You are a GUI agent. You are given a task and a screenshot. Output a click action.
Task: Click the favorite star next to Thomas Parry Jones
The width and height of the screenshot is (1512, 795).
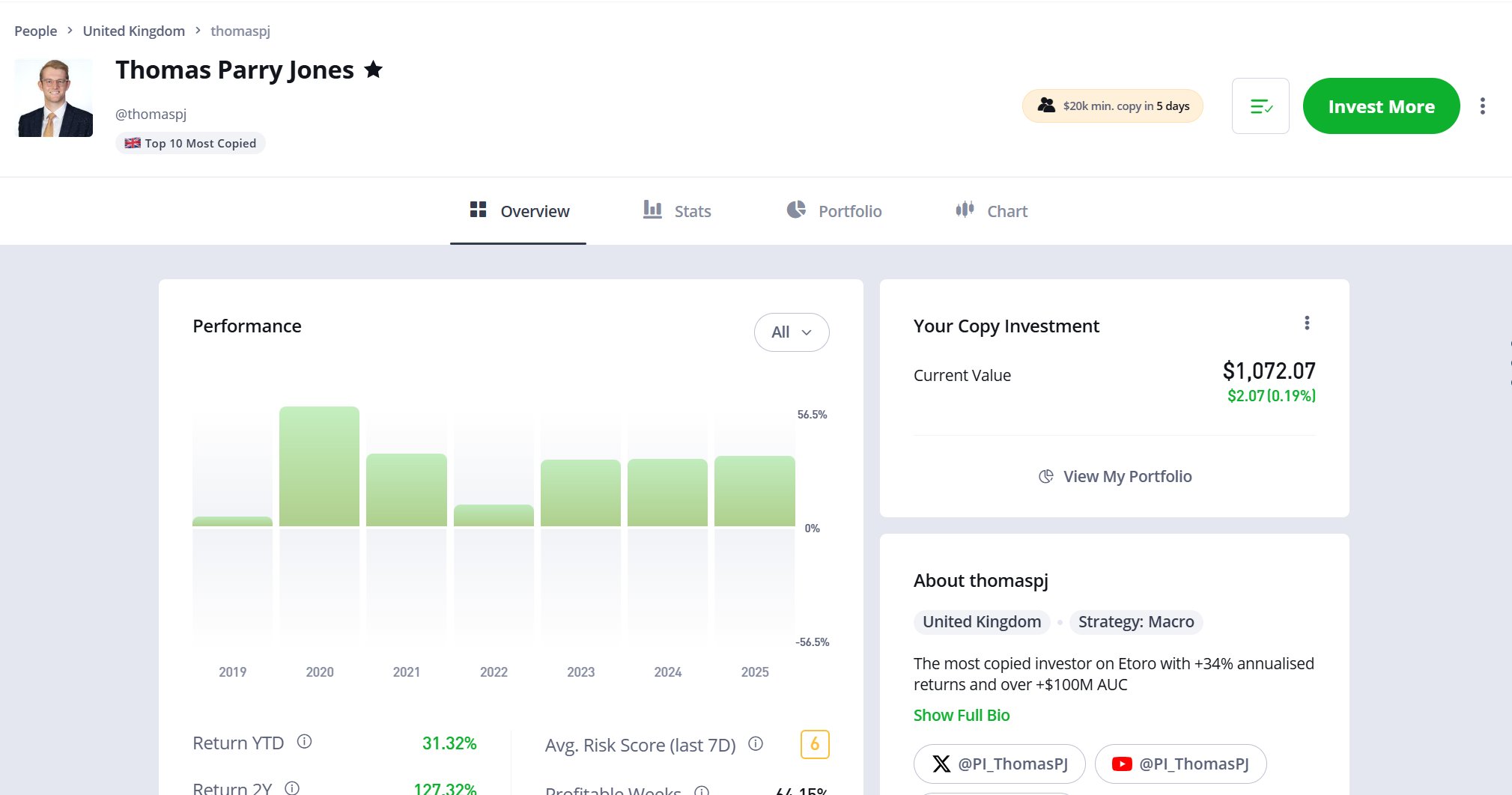pos(373,70)
